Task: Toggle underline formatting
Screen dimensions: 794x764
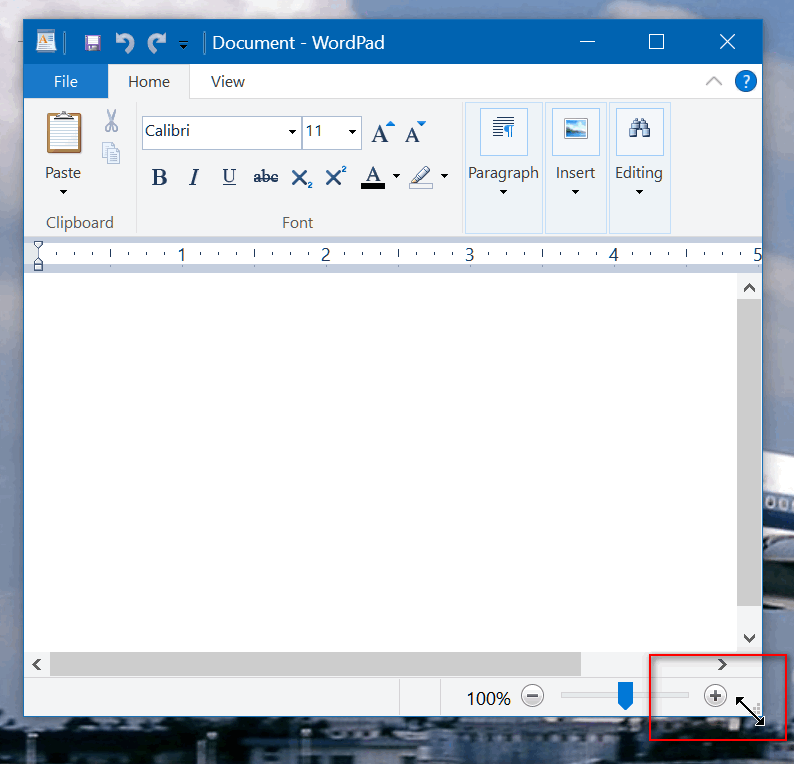Action: (229, 177)
